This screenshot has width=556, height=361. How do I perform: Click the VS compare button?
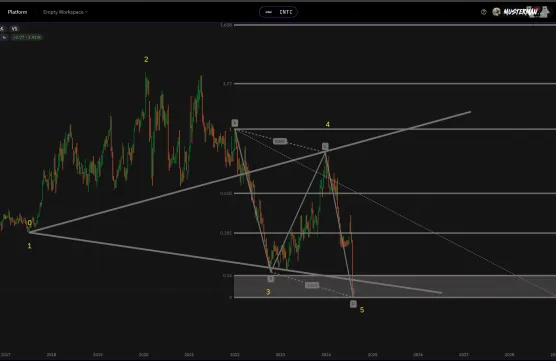coord(14,29)
